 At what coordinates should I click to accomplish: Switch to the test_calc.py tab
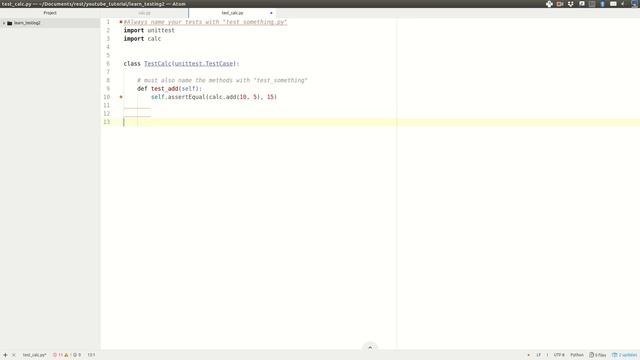point(232,13)
